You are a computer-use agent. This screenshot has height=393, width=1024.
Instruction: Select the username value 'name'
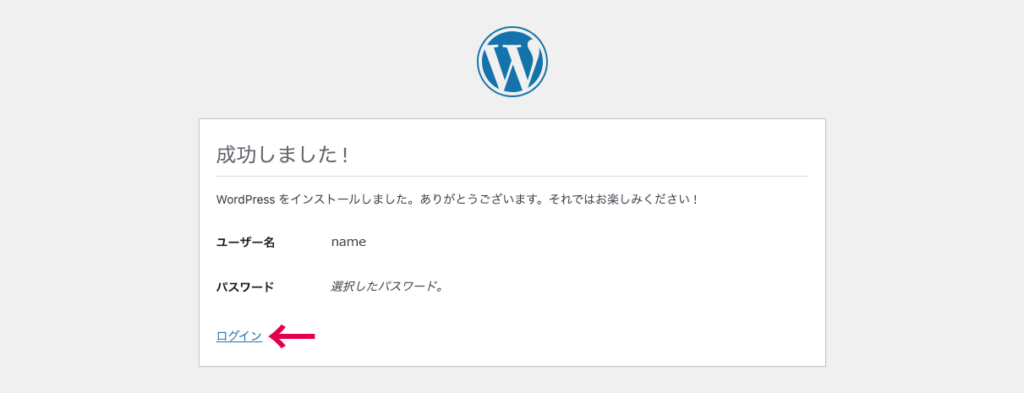click(349, 242)
